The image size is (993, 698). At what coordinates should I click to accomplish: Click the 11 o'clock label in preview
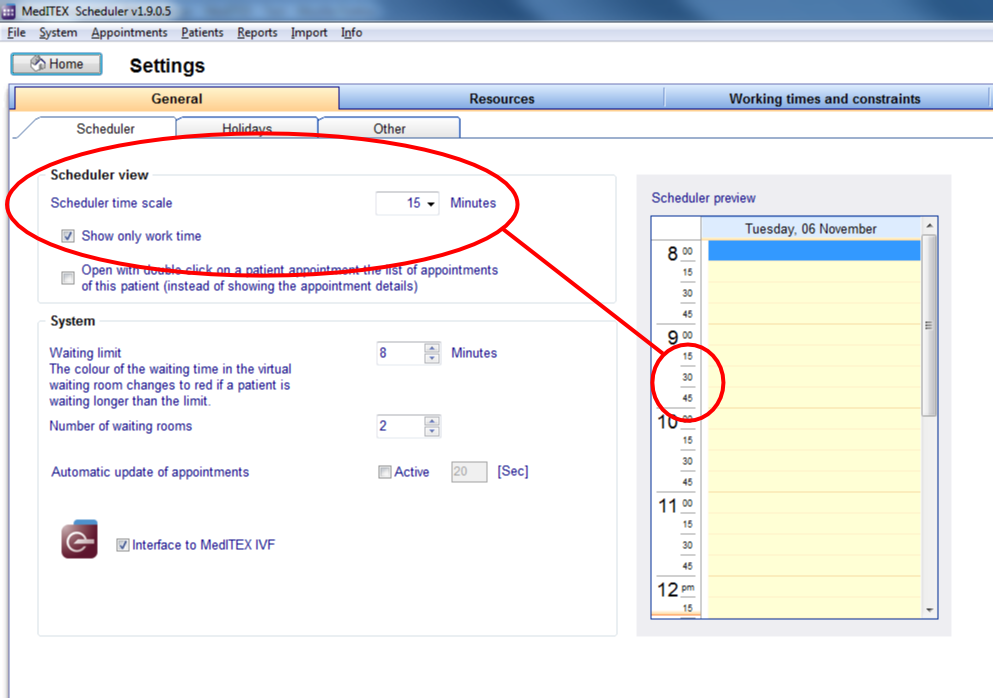[x=667, y=506]
